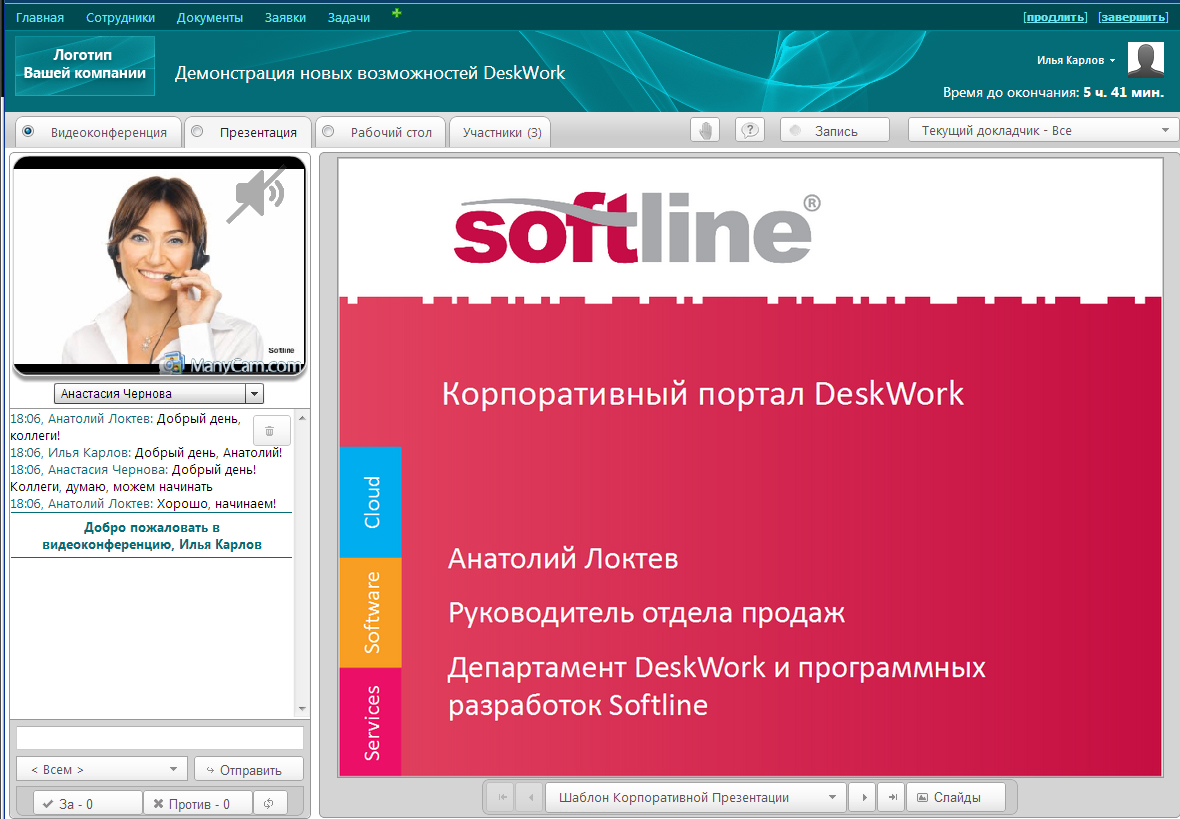Expand the Илья Карлов user menu
This screenshot has width=1180, height=819.
click(1075, 60)
